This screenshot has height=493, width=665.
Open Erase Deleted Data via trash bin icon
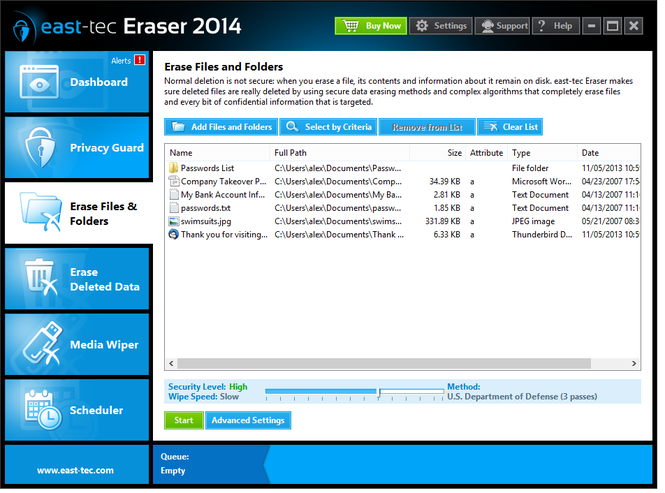tap(41, 277)
